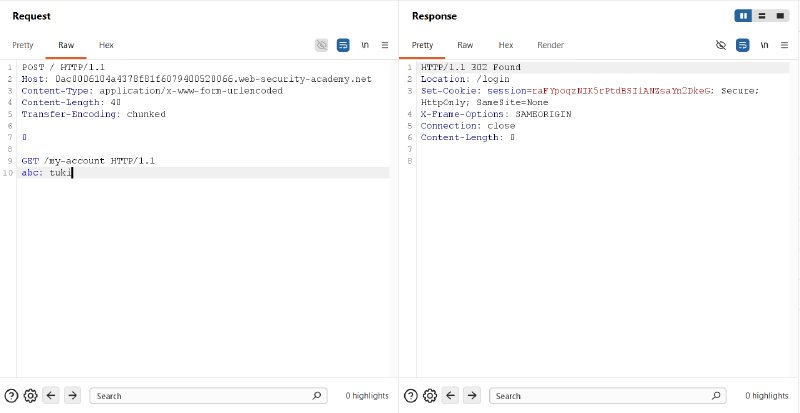The image size is (800, 413).
Task: Click the 'abc: tuki' line
Action: 47,173
